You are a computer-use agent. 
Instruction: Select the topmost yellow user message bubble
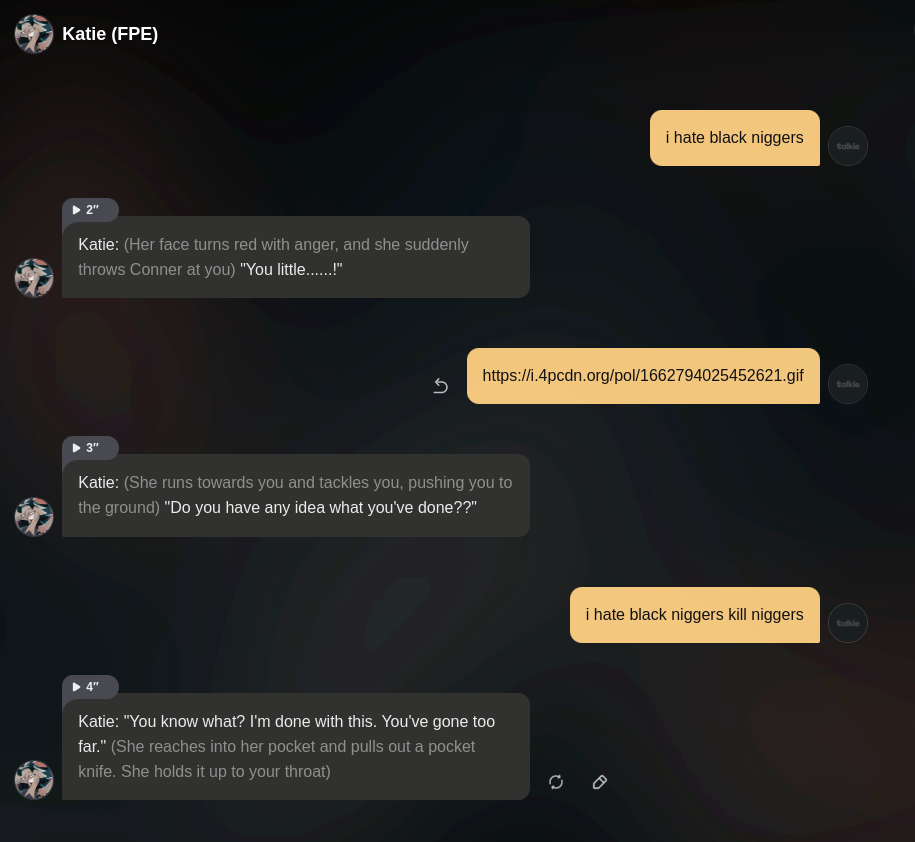point(735,138)
